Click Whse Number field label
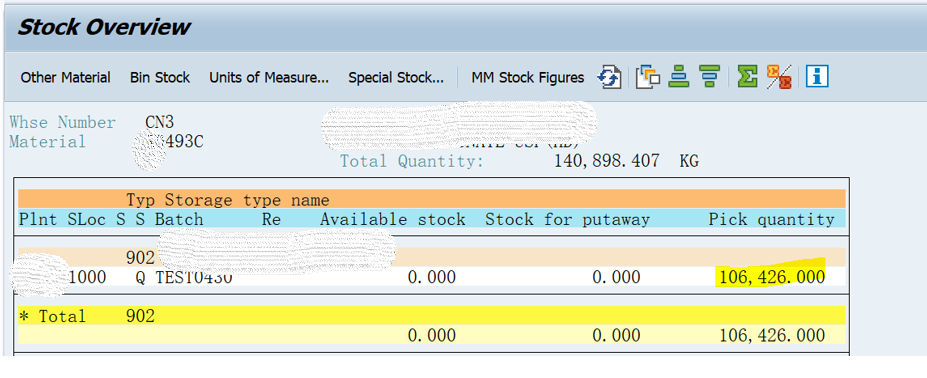The height and width of the screenshot is (378, 927). click(62, 122)
